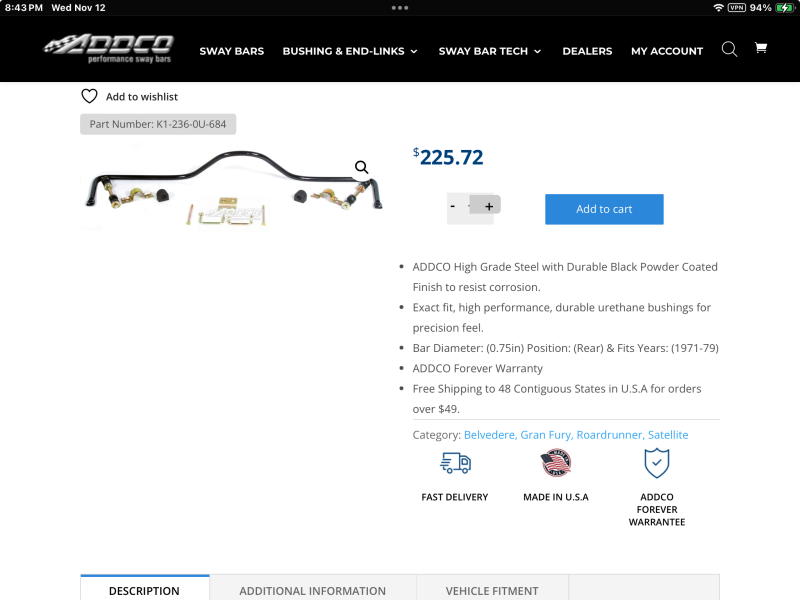The image size is (800, 600).
Task: Open the Dealers menu item
Action: point(587,51)
